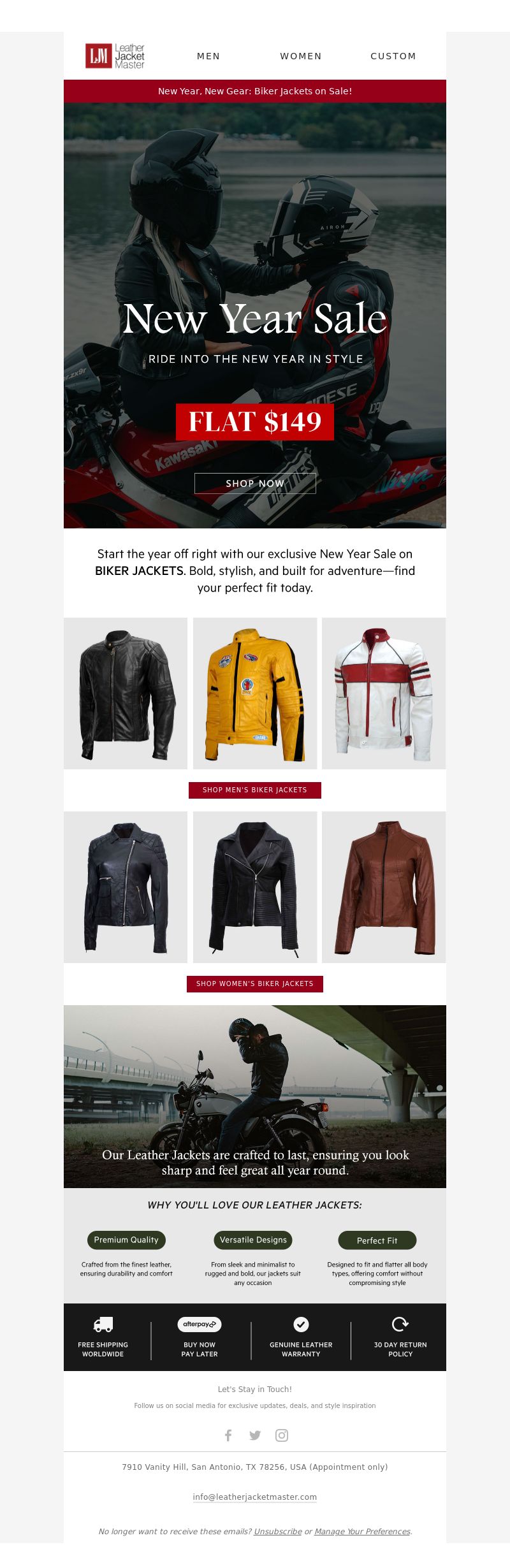Open the Manage Your Preferences link
Viewport: 510px width, 1568px height.
(x=362, y=1531)
